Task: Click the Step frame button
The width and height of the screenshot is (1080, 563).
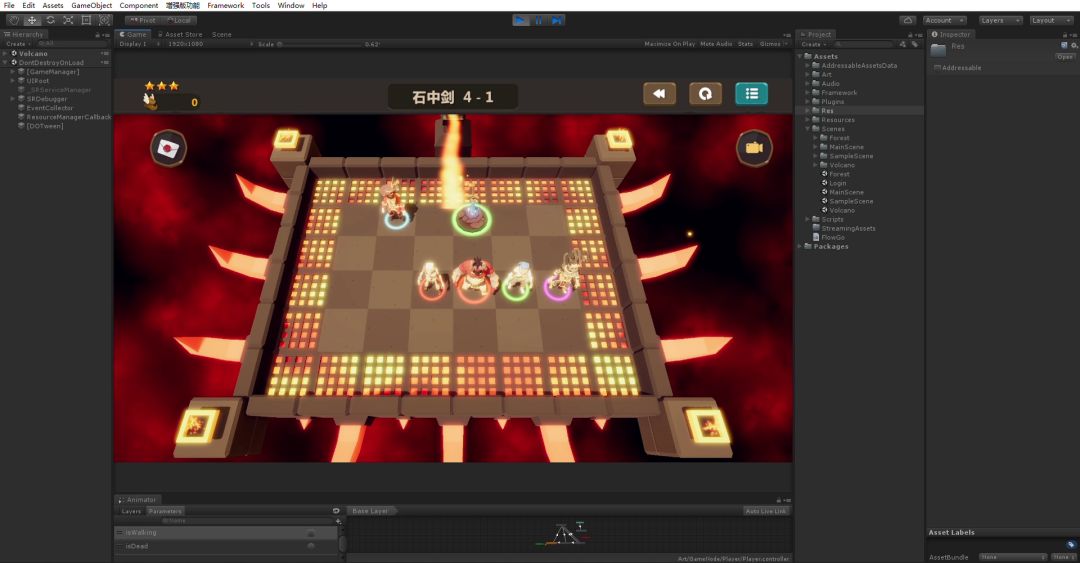Action: point(557,20)
